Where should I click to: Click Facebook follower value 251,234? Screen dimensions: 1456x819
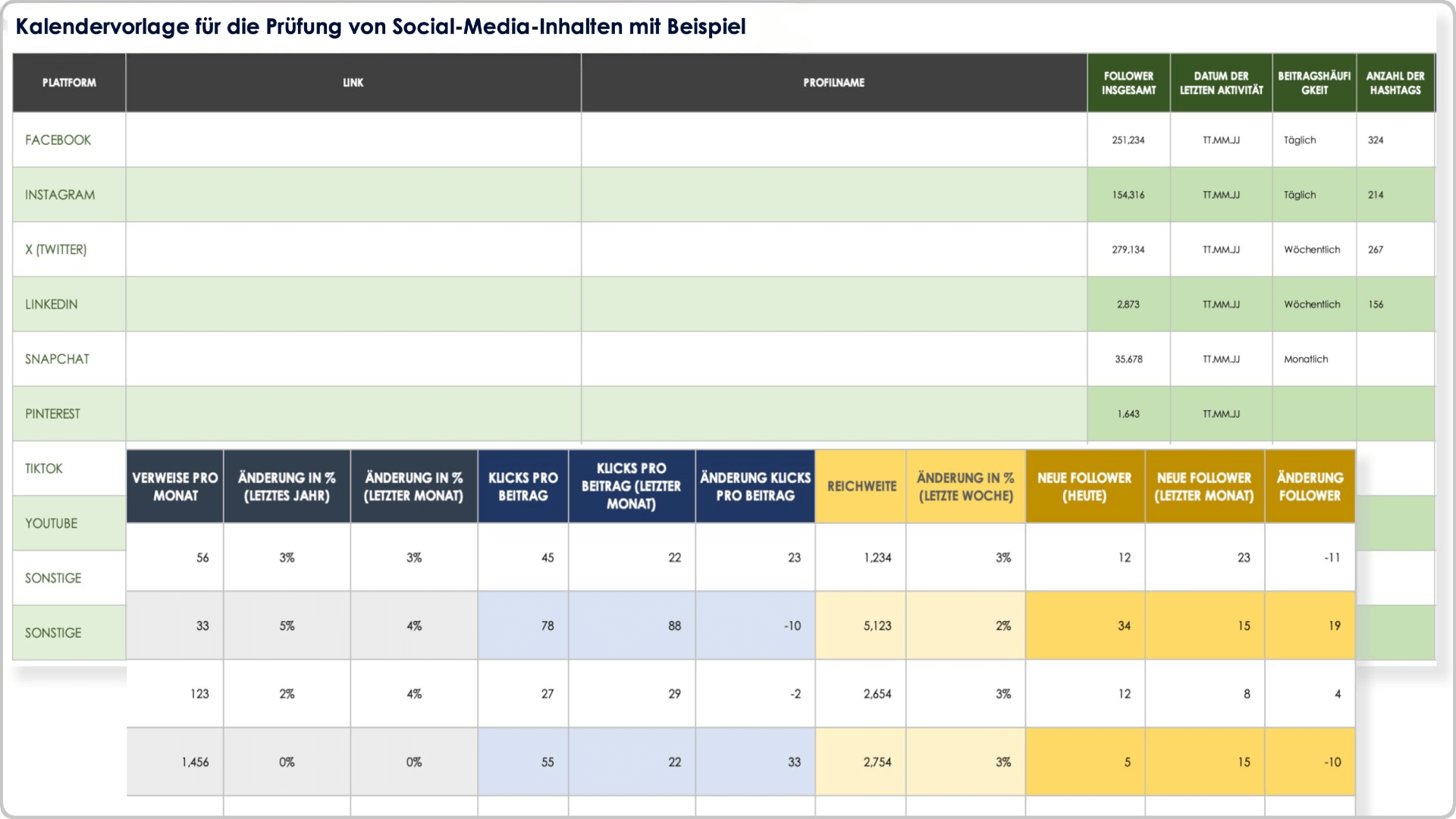[1128, 140]
